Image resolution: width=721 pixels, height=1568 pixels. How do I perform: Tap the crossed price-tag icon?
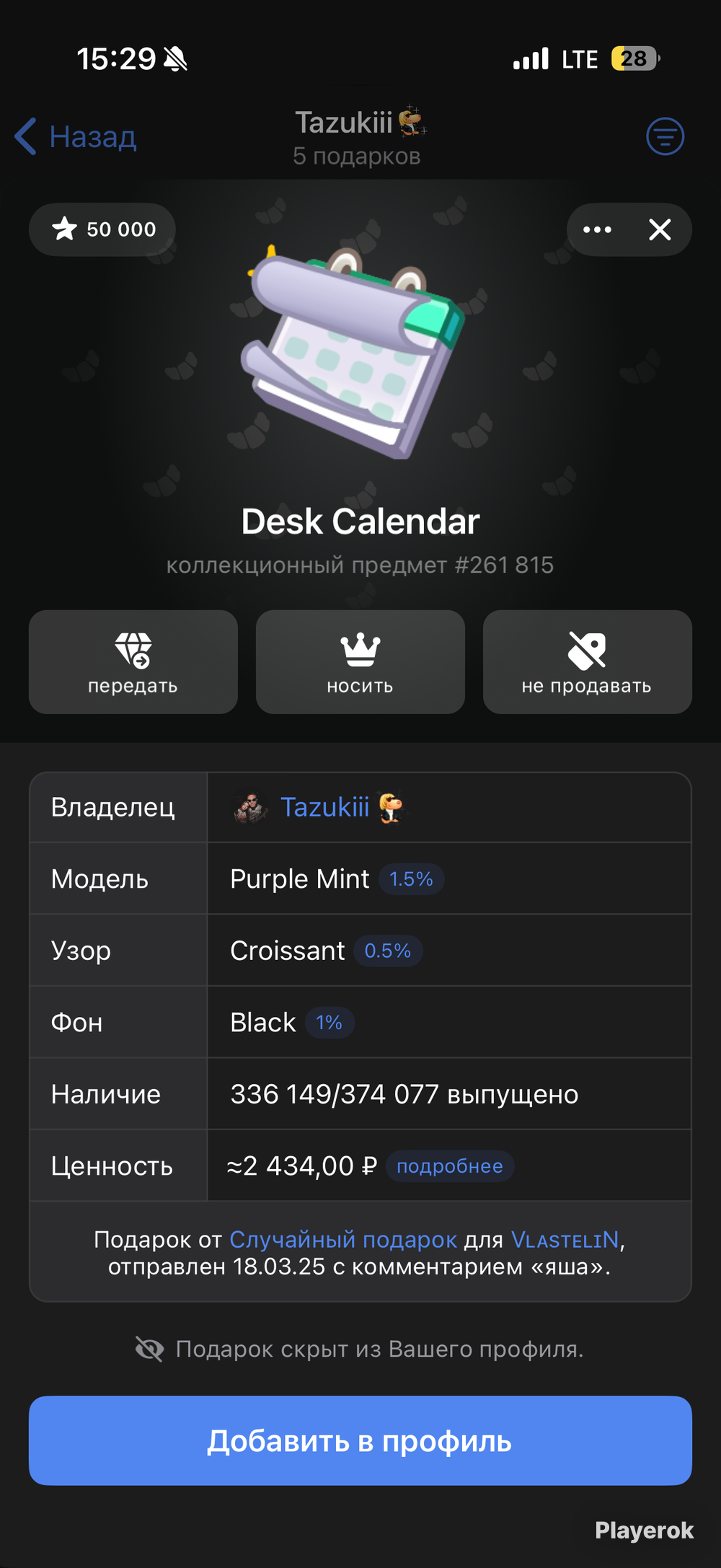click(x=587, y=650)
